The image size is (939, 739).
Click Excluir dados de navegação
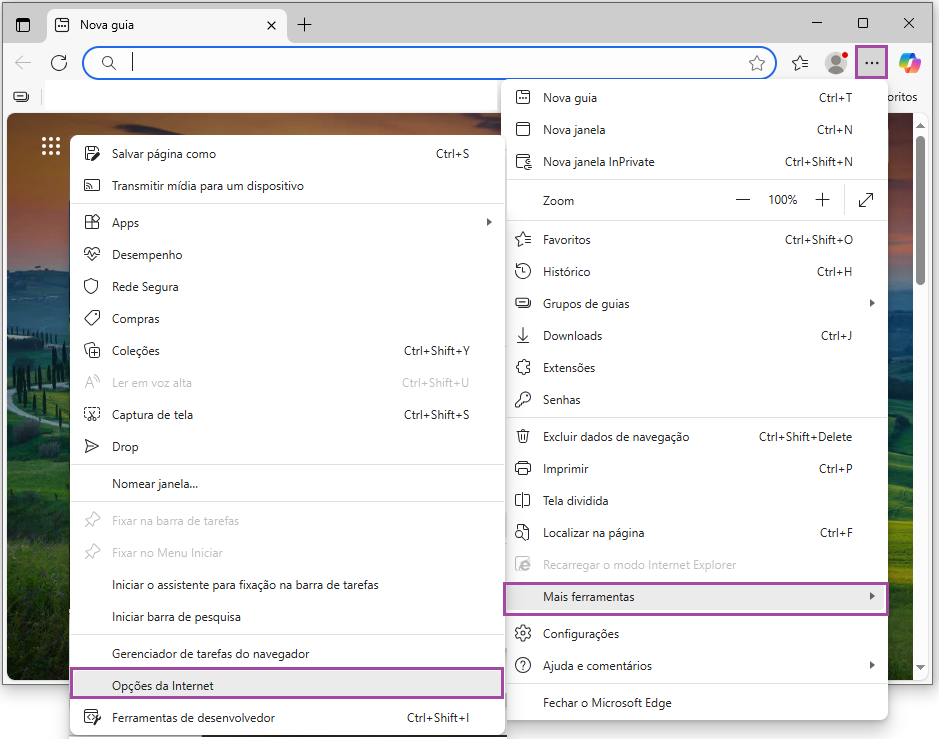[x=615, y=437]
